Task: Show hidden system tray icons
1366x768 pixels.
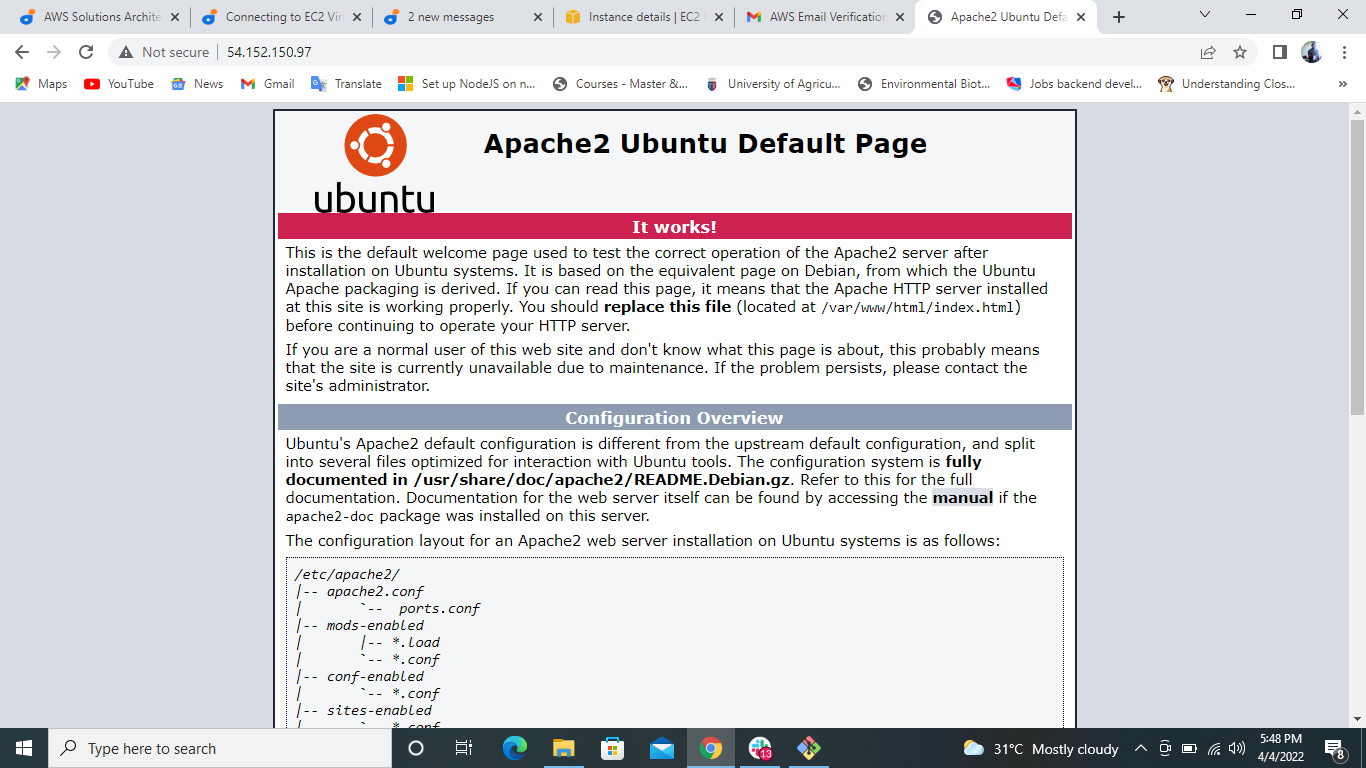Action: pos(1141,748)
